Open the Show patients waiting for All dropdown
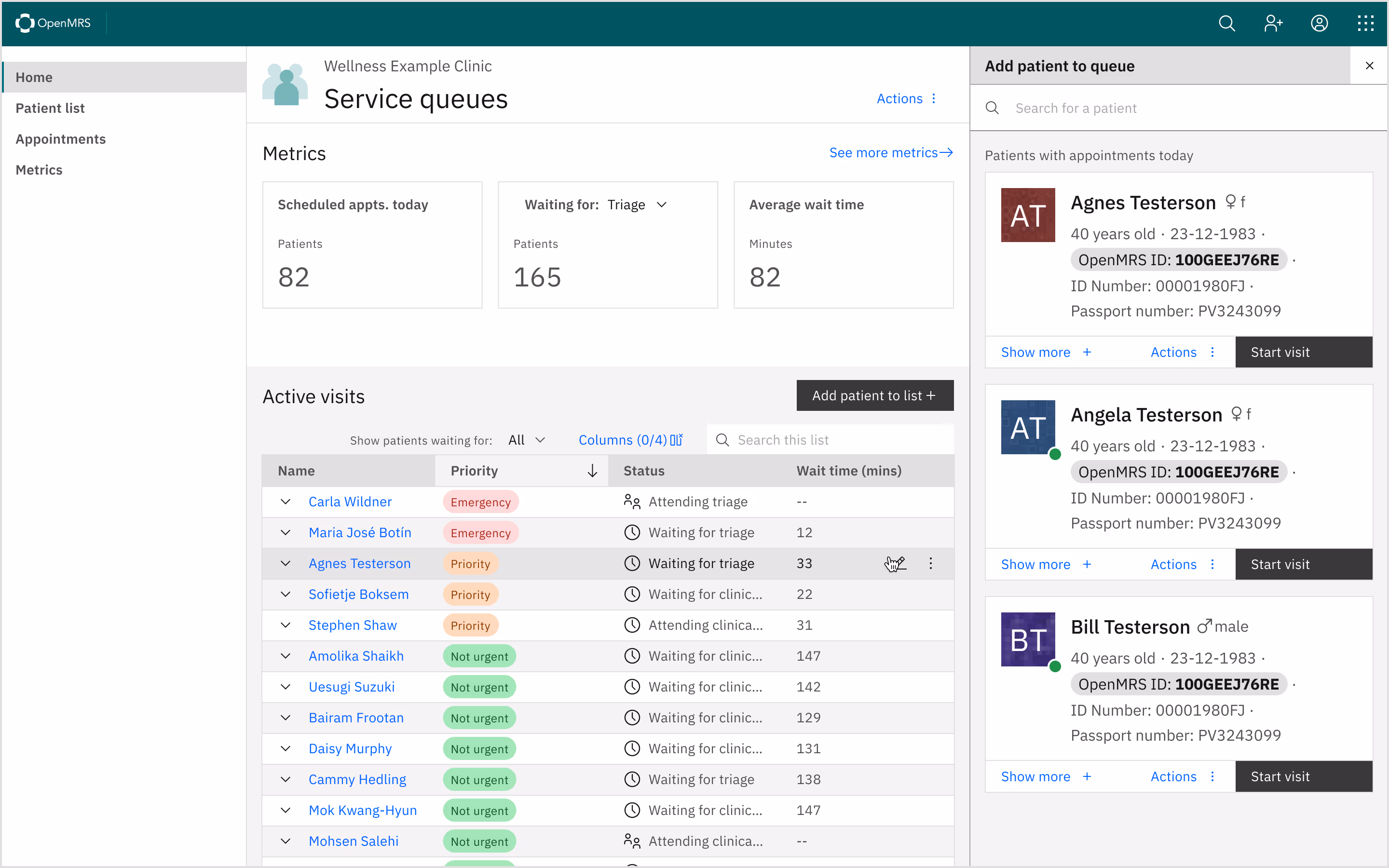Image resolution: width=1389 pixels, height=868 pixels. click(x=525, y=440)
